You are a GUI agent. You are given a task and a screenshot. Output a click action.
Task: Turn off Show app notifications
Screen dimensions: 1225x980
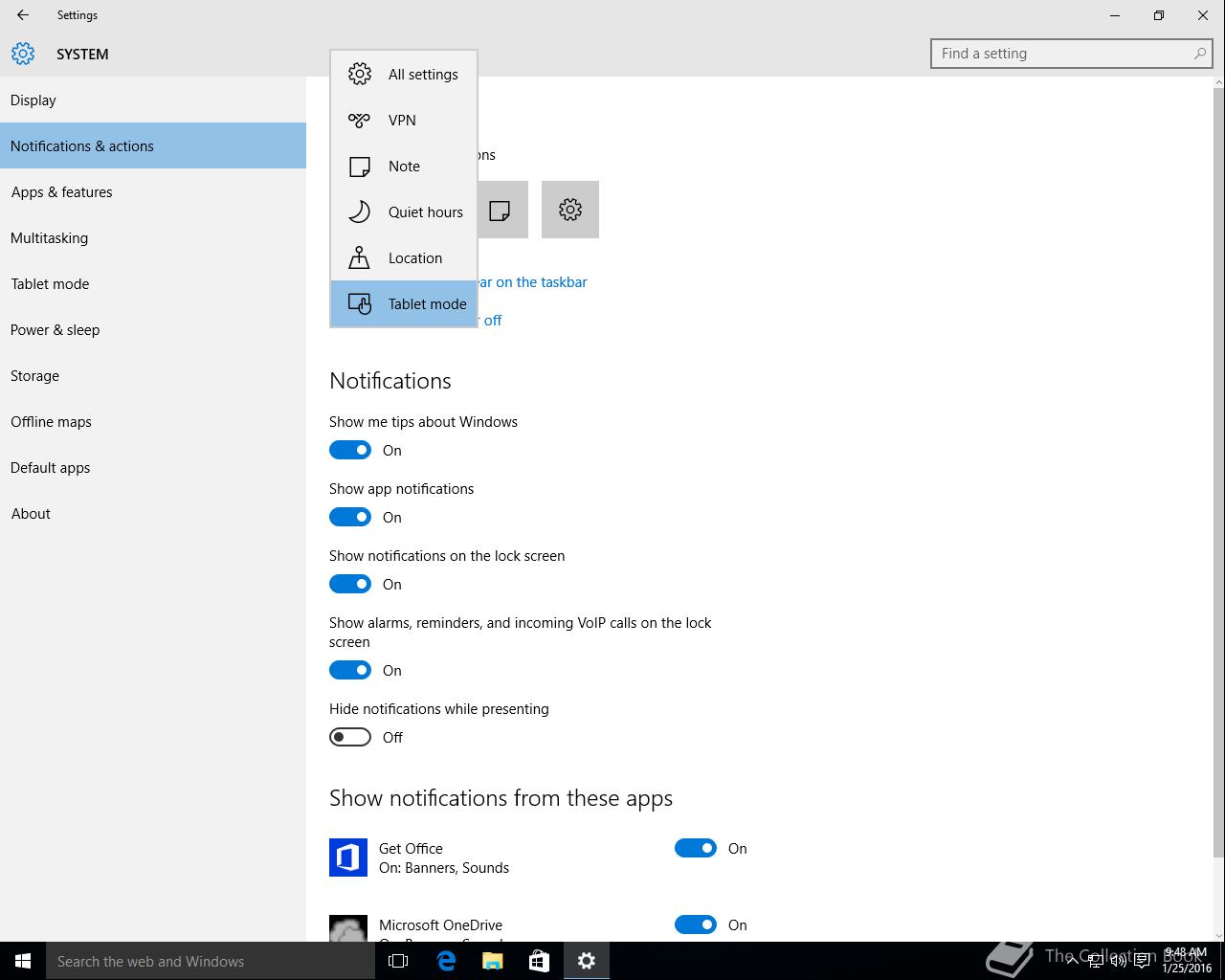(350, 517)
